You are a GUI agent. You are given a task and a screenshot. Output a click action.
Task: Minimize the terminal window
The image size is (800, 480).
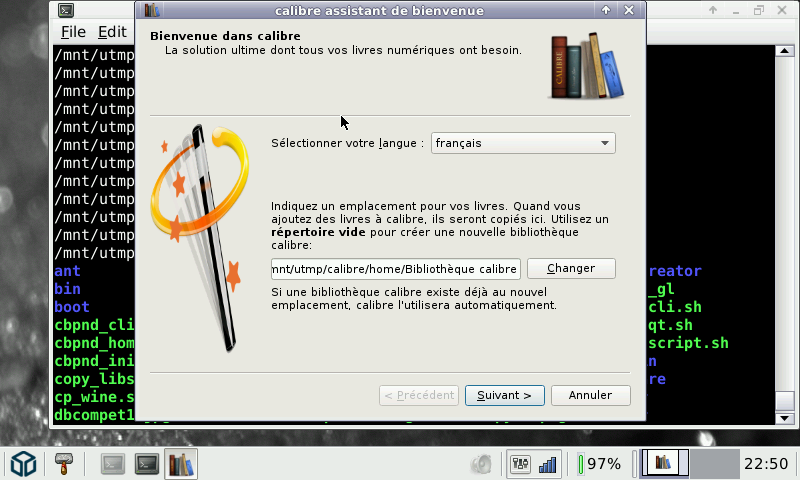[736, 10]
